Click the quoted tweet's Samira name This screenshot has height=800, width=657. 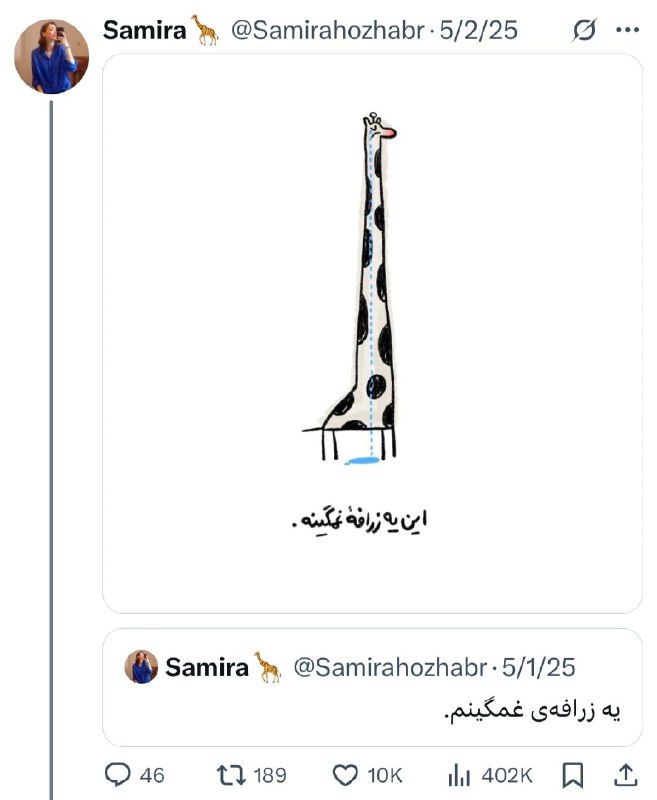click(207, 667)
